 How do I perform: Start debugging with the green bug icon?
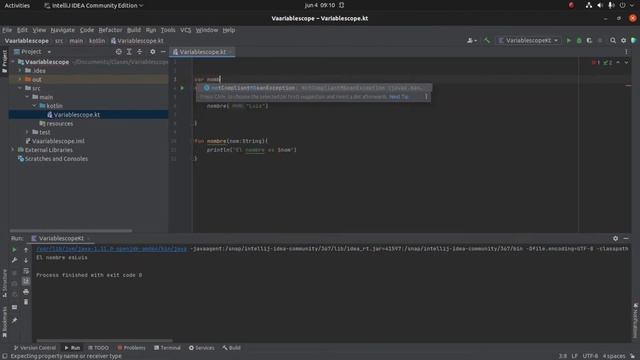[x=579, y=40]
